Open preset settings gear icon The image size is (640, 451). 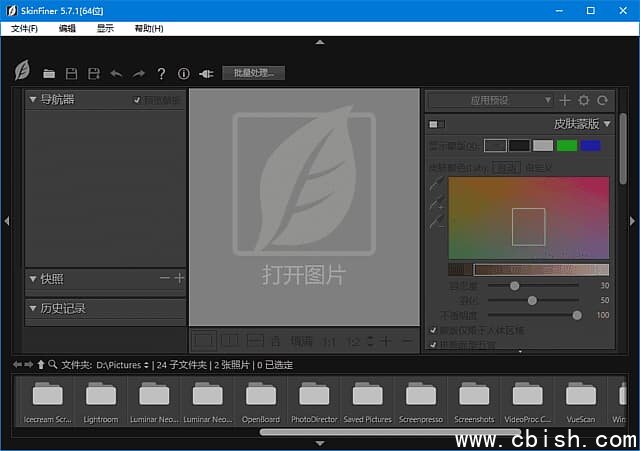[584, 100]
